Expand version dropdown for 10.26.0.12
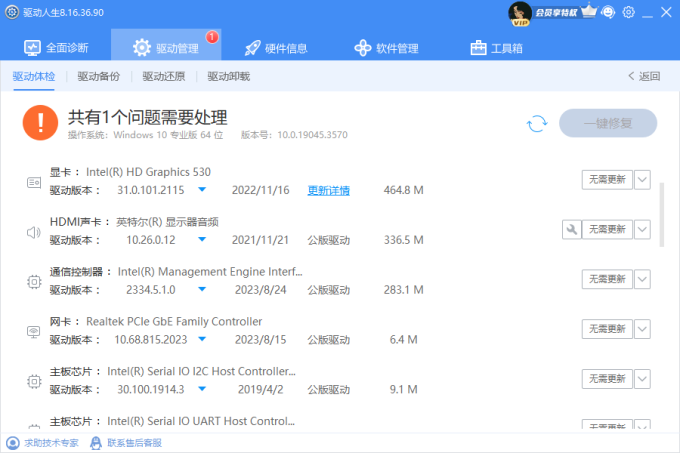 click(202, 240)
